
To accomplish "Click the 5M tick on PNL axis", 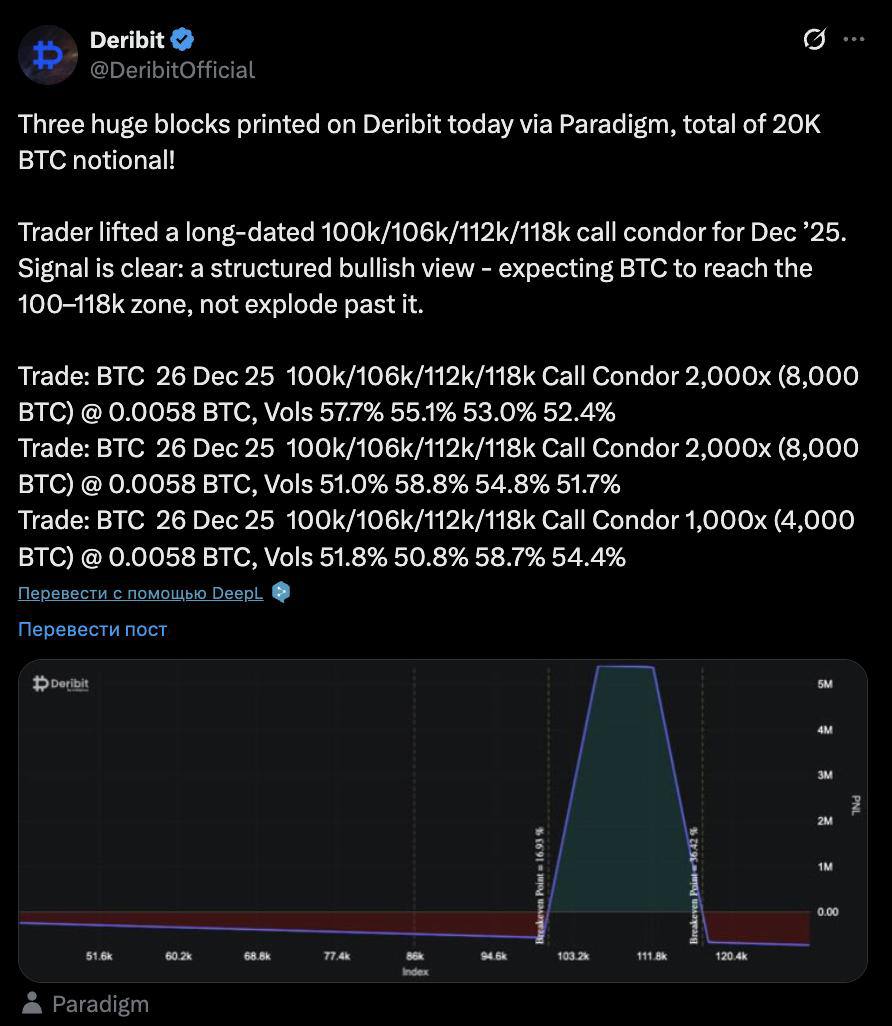I will click(x=826, y=684).
